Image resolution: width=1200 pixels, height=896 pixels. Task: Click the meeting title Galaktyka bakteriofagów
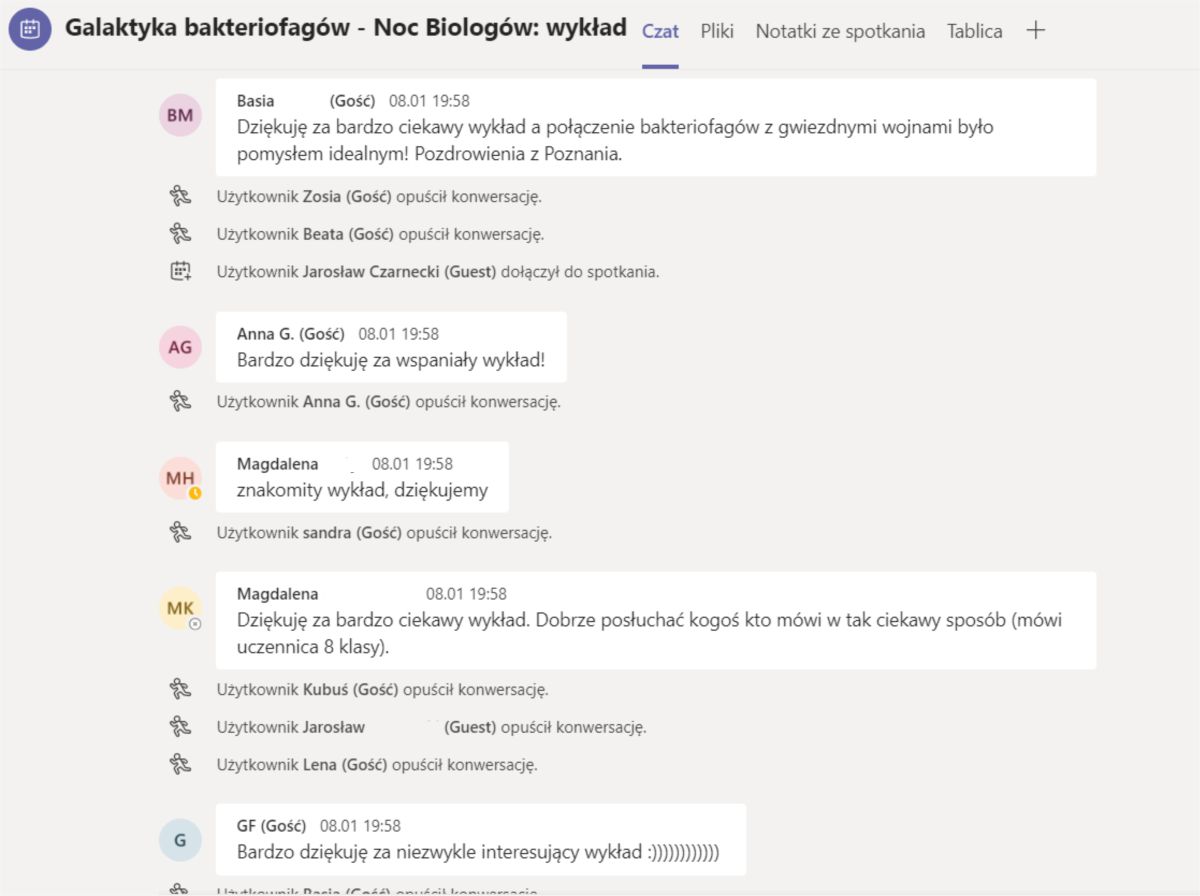tap(345, 28)
